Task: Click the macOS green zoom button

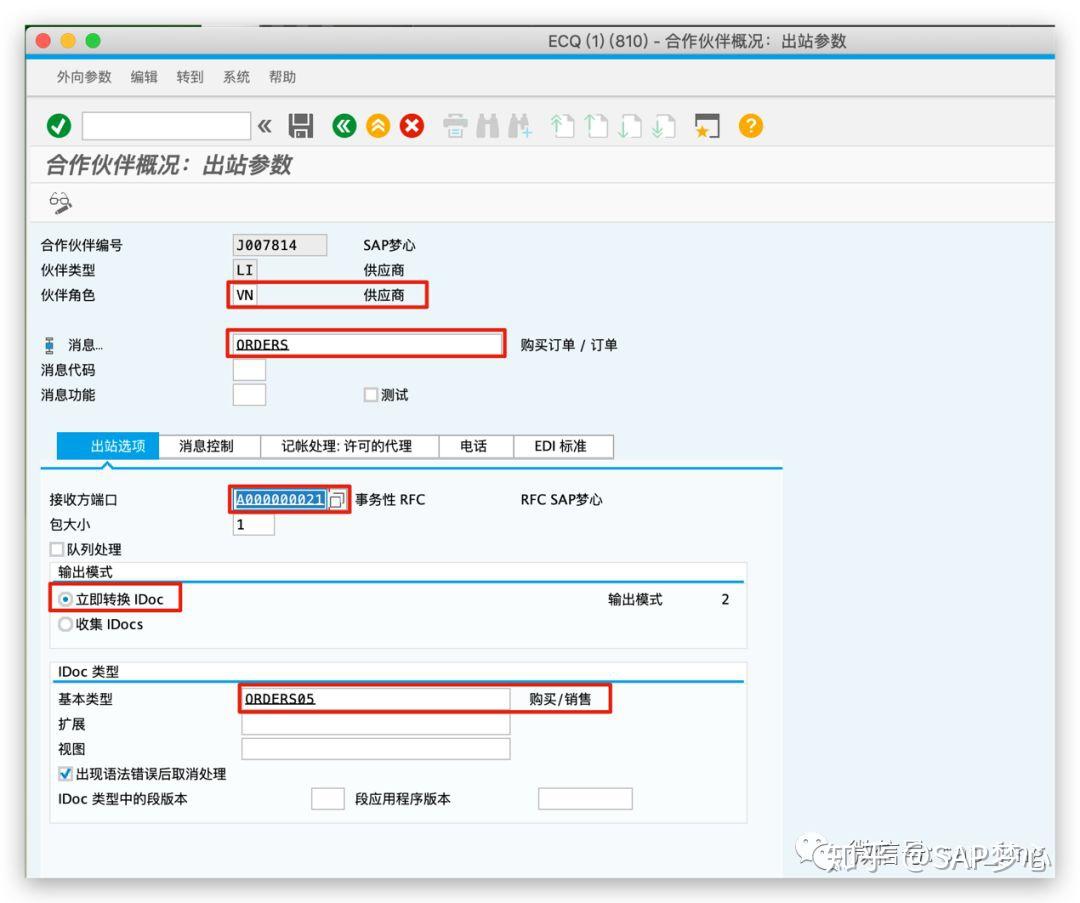Action: (x=93, y=41)
